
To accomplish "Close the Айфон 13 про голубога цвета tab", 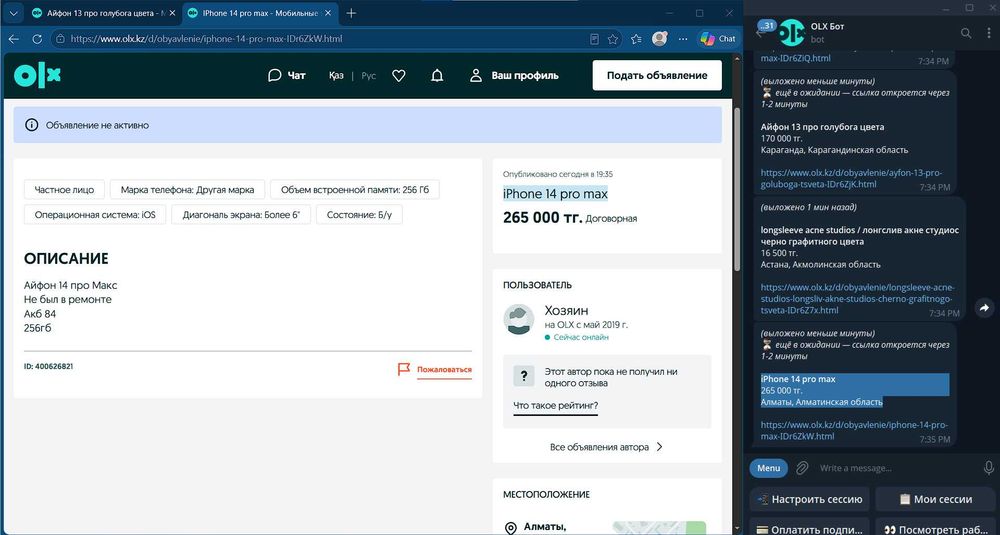I will pos(172,13).
